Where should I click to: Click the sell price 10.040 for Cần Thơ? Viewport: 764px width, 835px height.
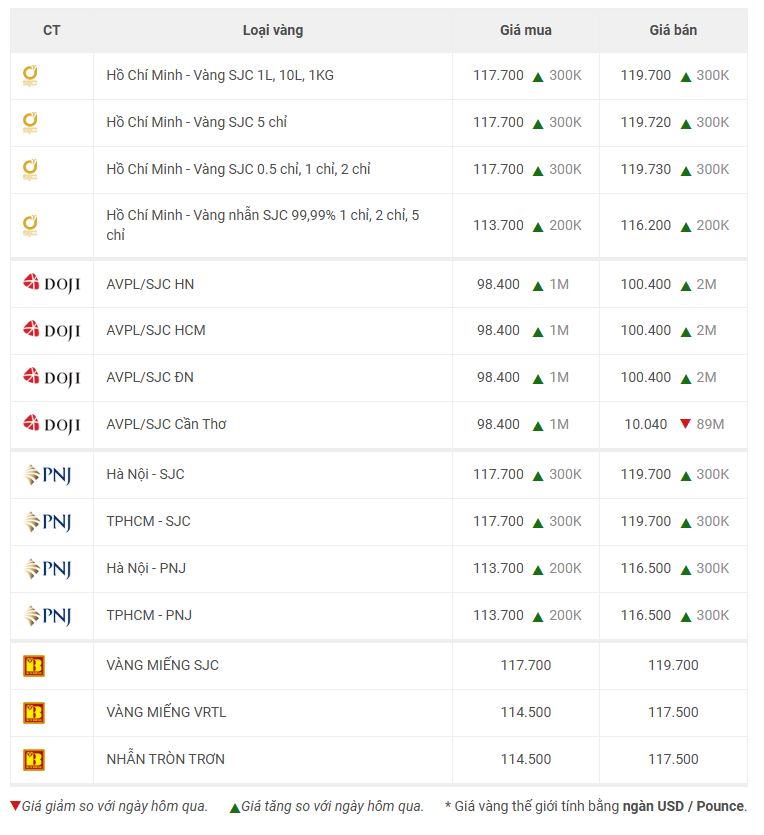[x=645, y=424]
